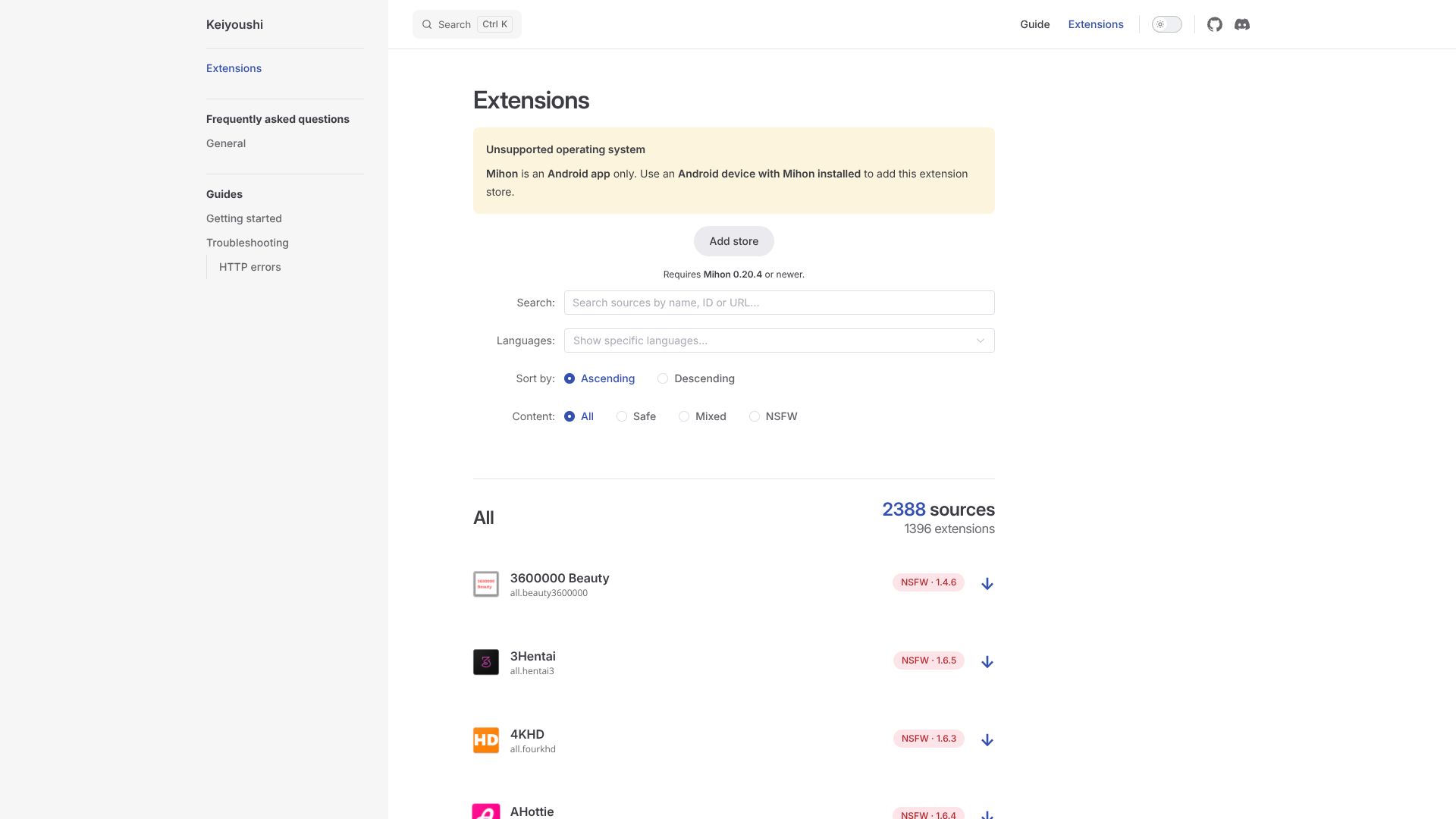This screenshot has width=1456, height=819.
Task: Click the 3600000 Beauty extension logo
Action: click(x=486, y=584)
